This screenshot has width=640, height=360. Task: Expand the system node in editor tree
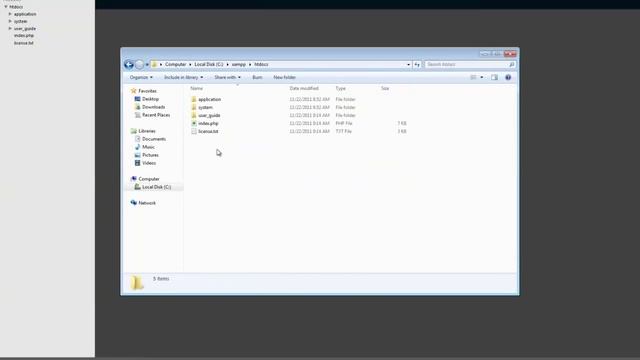[10, 21]
